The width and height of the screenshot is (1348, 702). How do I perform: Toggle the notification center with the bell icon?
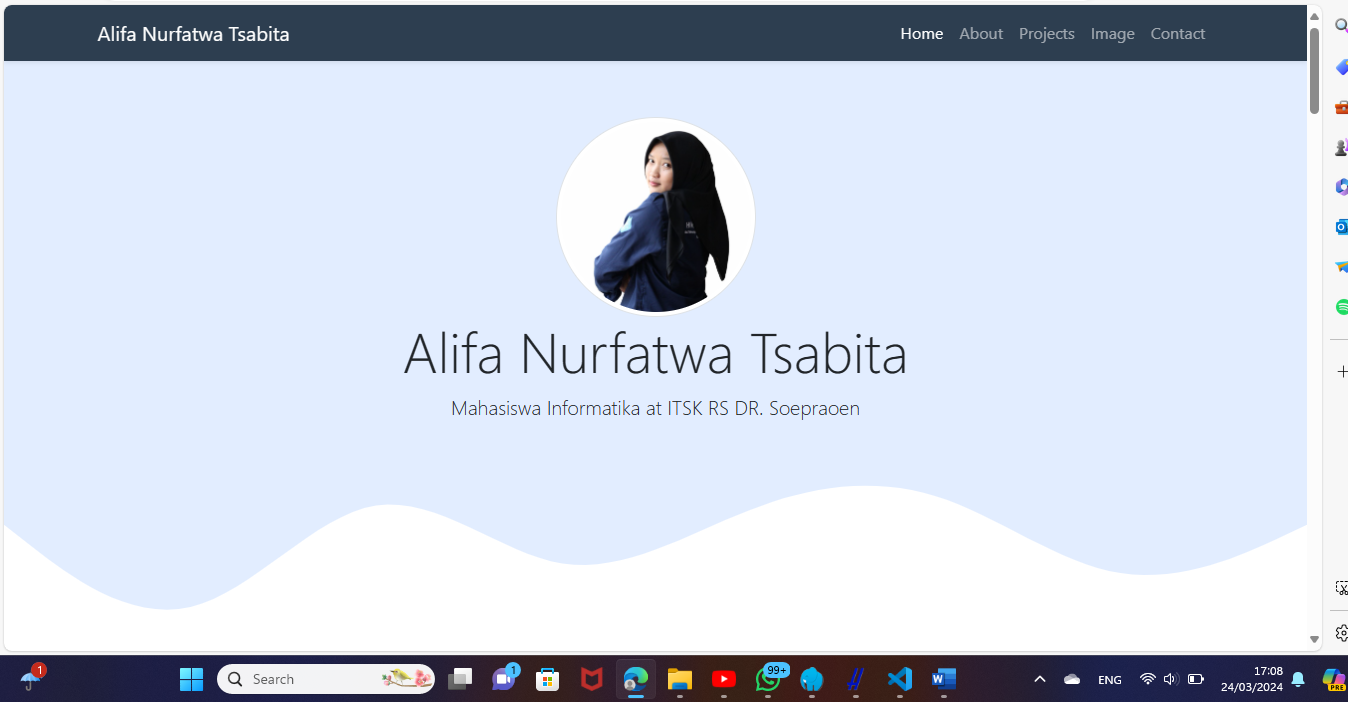point(1297,679)
